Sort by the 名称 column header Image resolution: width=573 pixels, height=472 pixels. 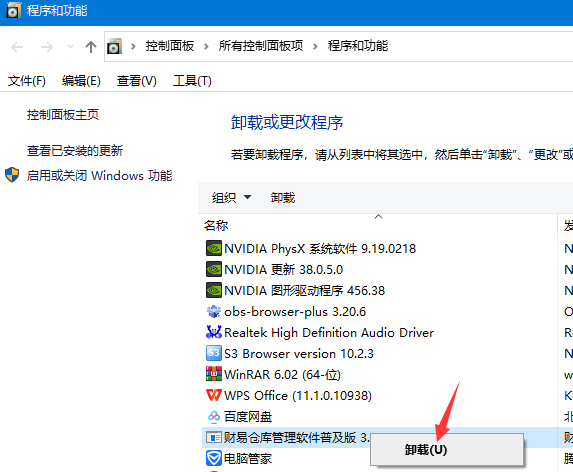click(216, 225)
